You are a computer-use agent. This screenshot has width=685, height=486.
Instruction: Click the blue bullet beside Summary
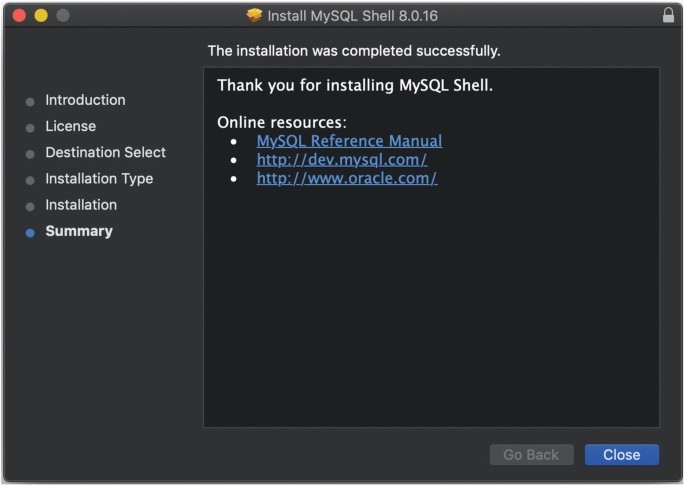coord(30,232)
